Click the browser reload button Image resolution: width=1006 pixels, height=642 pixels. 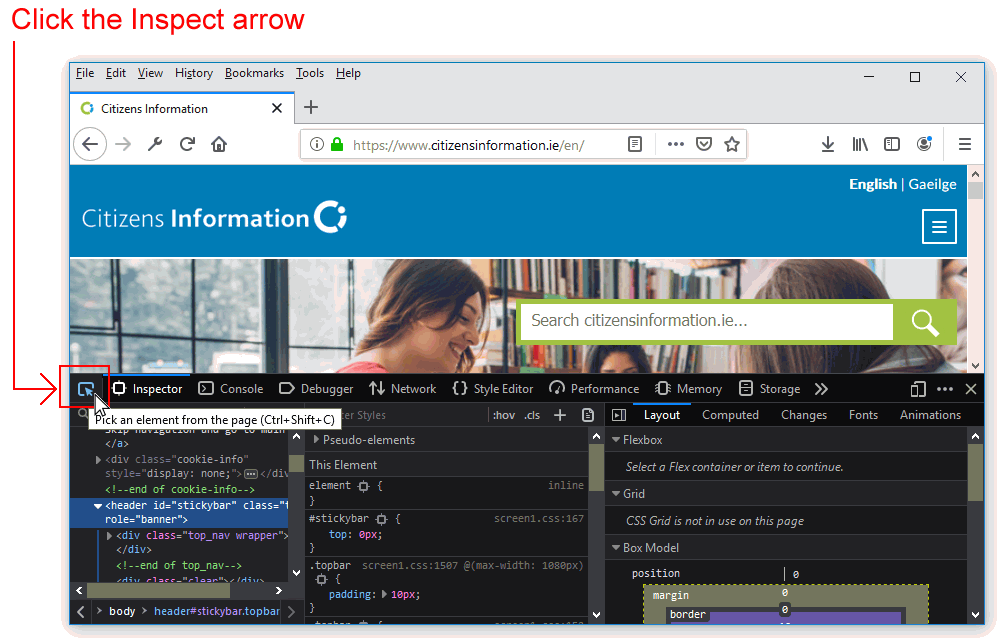187,144
